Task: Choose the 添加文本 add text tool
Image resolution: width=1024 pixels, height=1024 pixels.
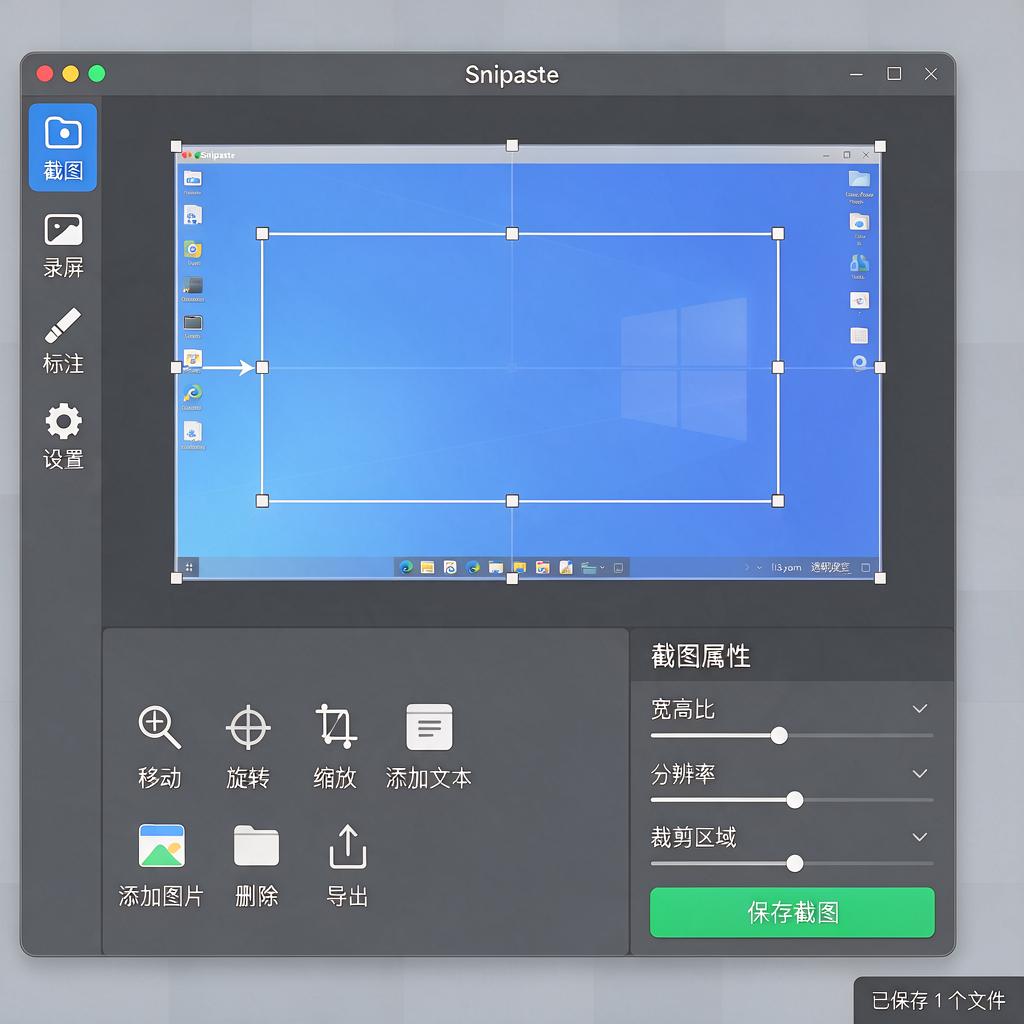Action: click(x=428, y=748)
